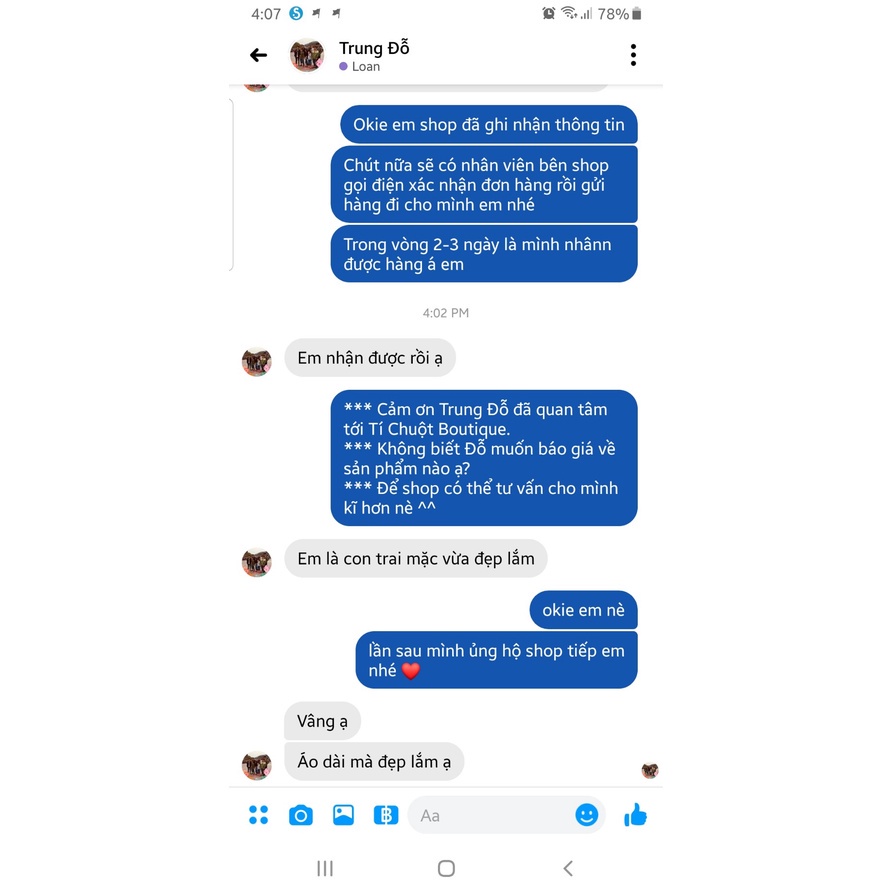
Task: Open the photo gallery picker
Action: pos(343,815)
